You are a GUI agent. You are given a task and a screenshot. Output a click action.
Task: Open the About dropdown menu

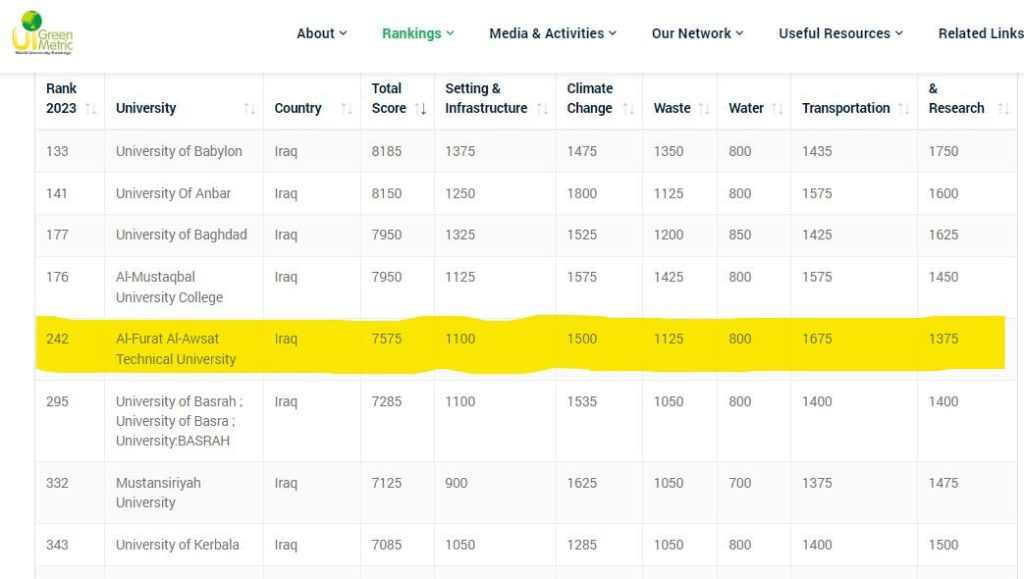click(x=321, y=33)
